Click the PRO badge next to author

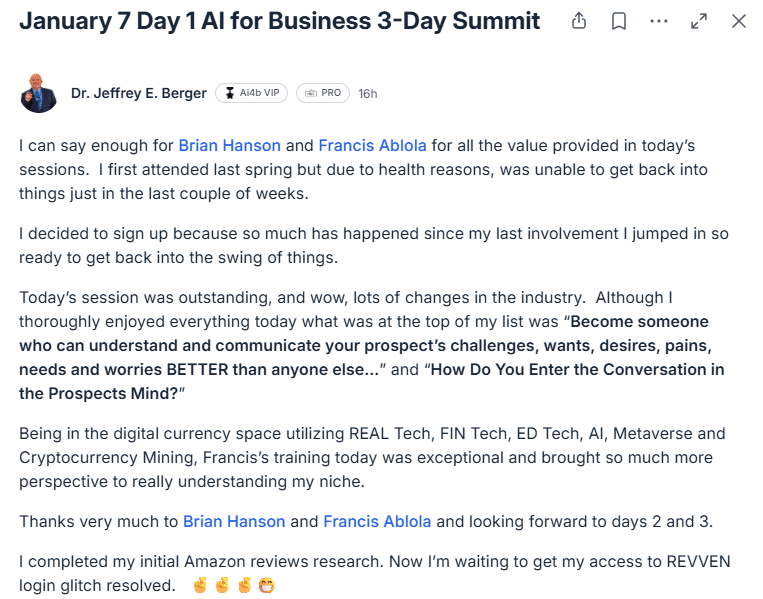coord(322,93)
